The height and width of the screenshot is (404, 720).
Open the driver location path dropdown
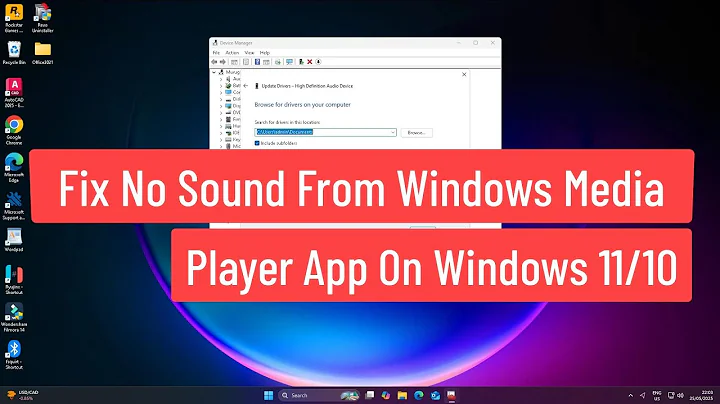(x=393, y=132)
